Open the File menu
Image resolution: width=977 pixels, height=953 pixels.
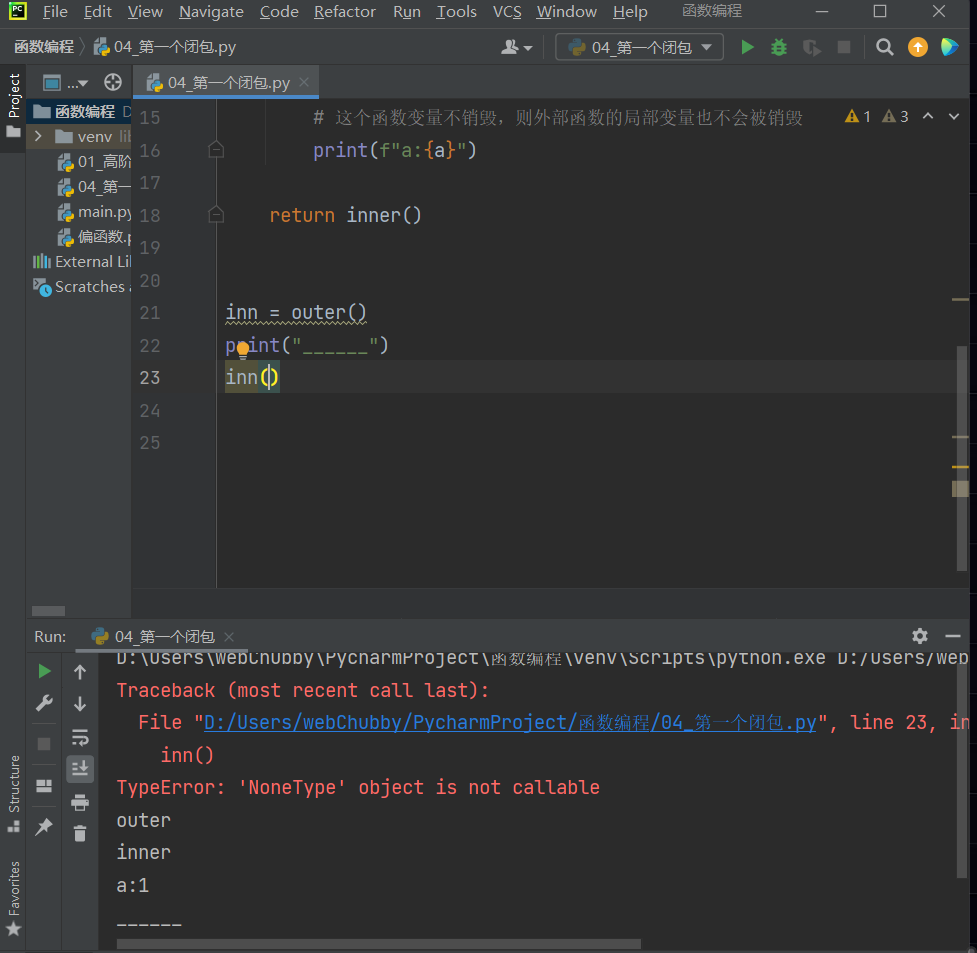pos(55,12)
